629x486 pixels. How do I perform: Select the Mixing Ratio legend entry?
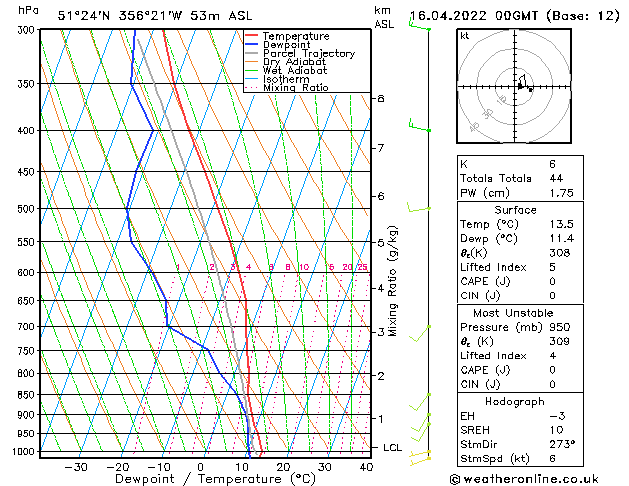[295, 88]
